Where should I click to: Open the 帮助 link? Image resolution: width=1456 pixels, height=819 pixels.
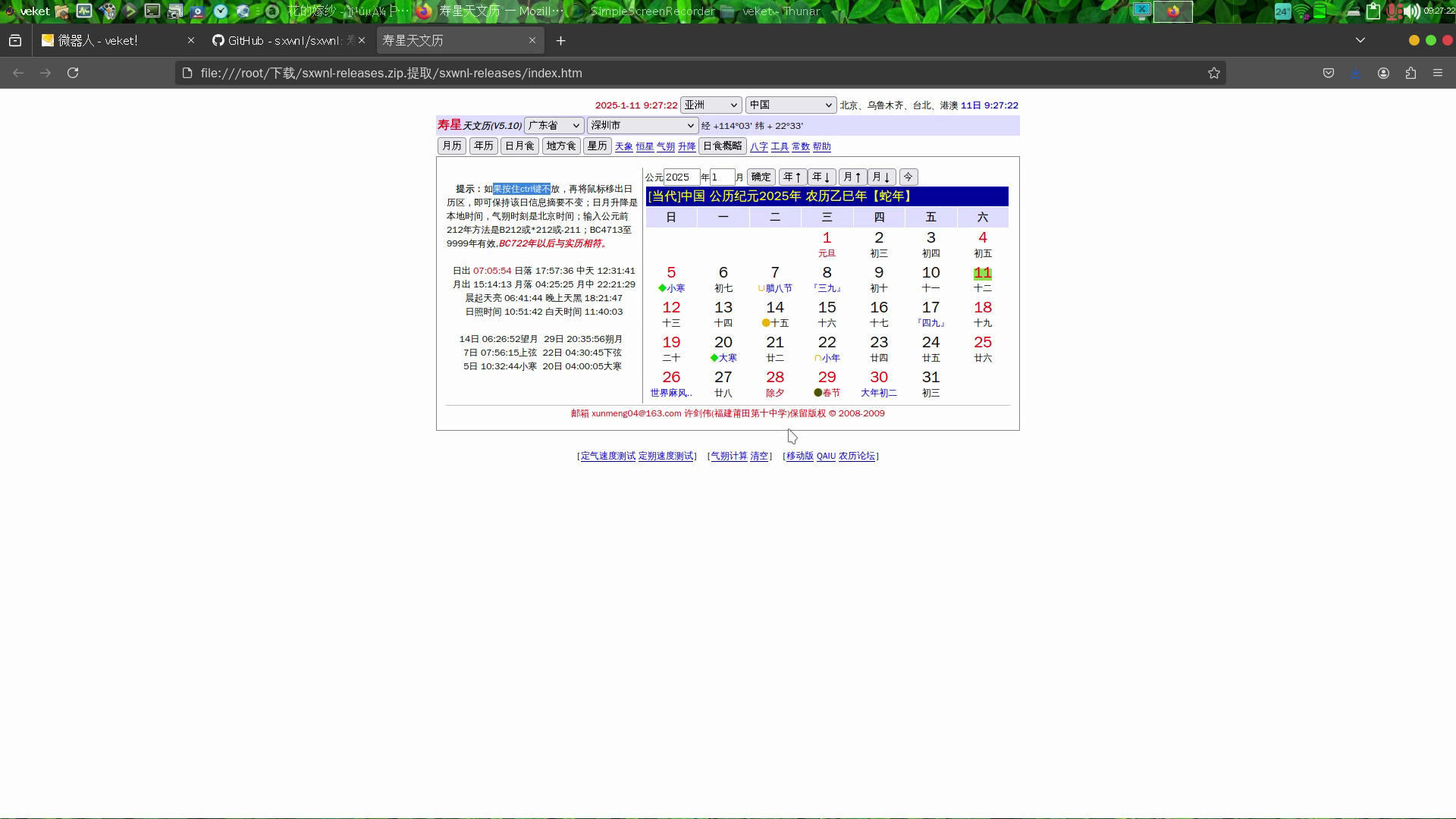click(822, 146)
